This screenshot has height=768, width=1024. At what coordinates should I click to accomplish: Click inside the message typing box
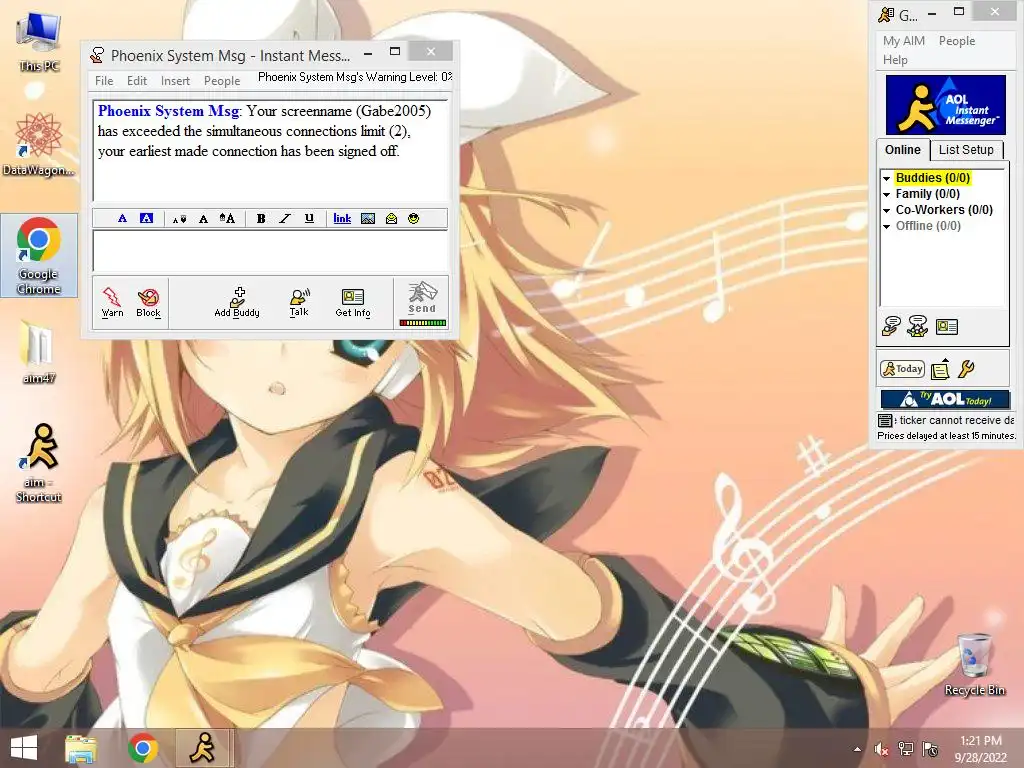[270, 251]
